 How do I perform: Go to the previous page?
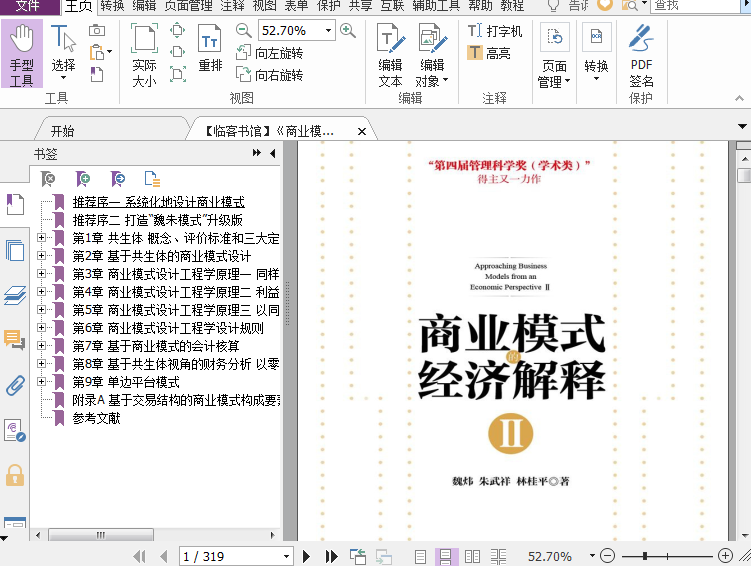[x=164, y=556]
